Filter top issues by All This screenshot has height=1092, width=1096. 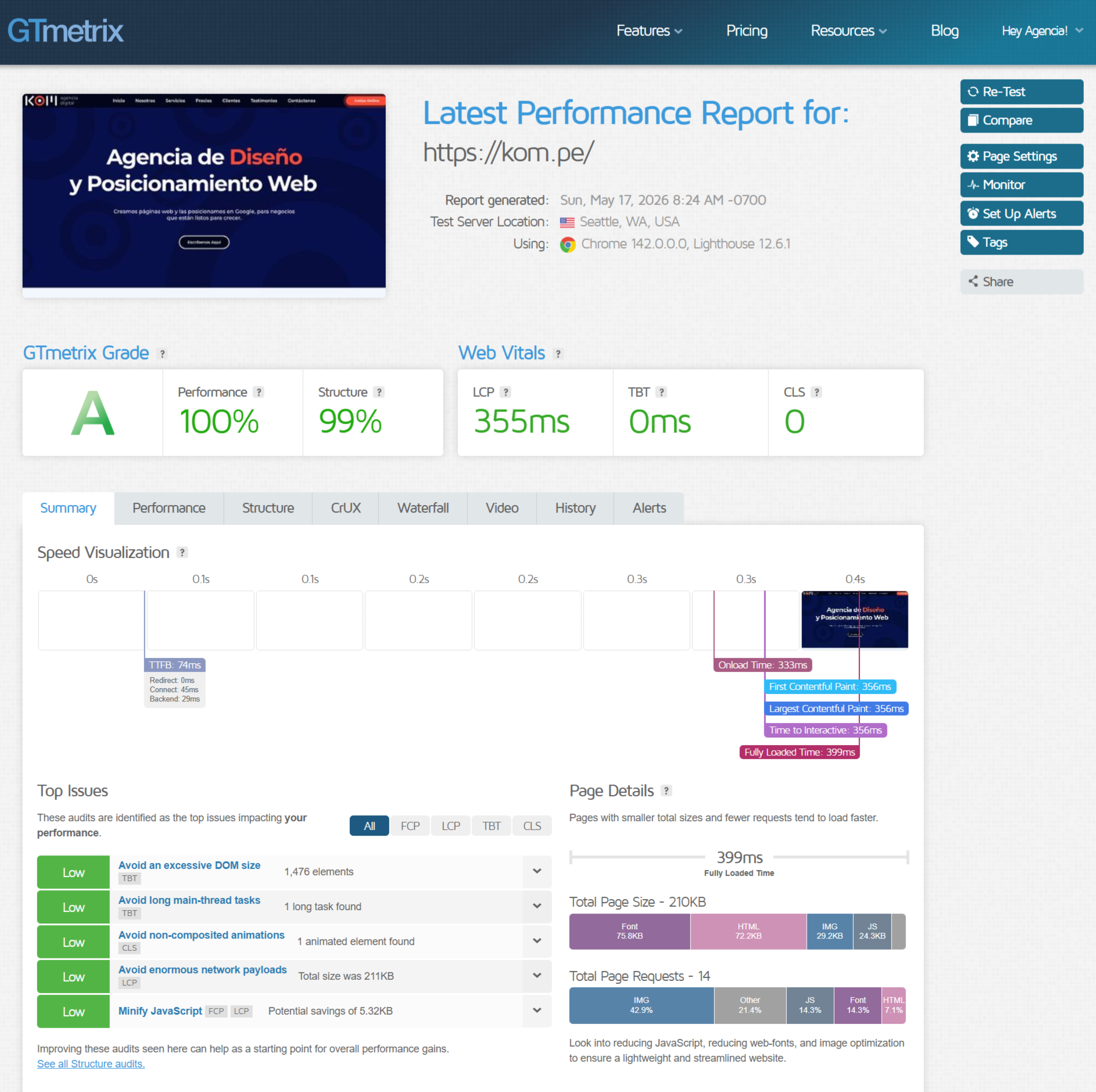point(370,826)
